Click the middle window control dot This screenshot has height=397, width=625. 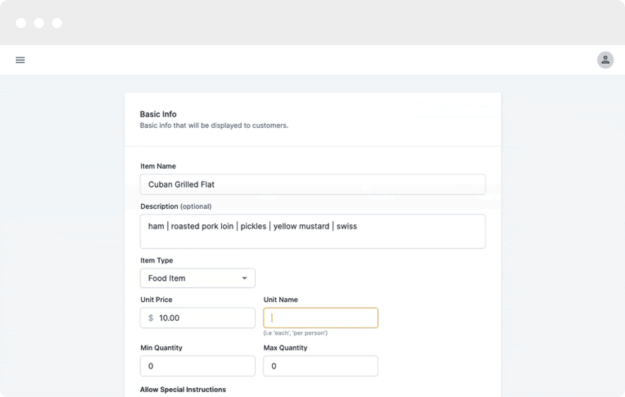click(x=39, y=23)
